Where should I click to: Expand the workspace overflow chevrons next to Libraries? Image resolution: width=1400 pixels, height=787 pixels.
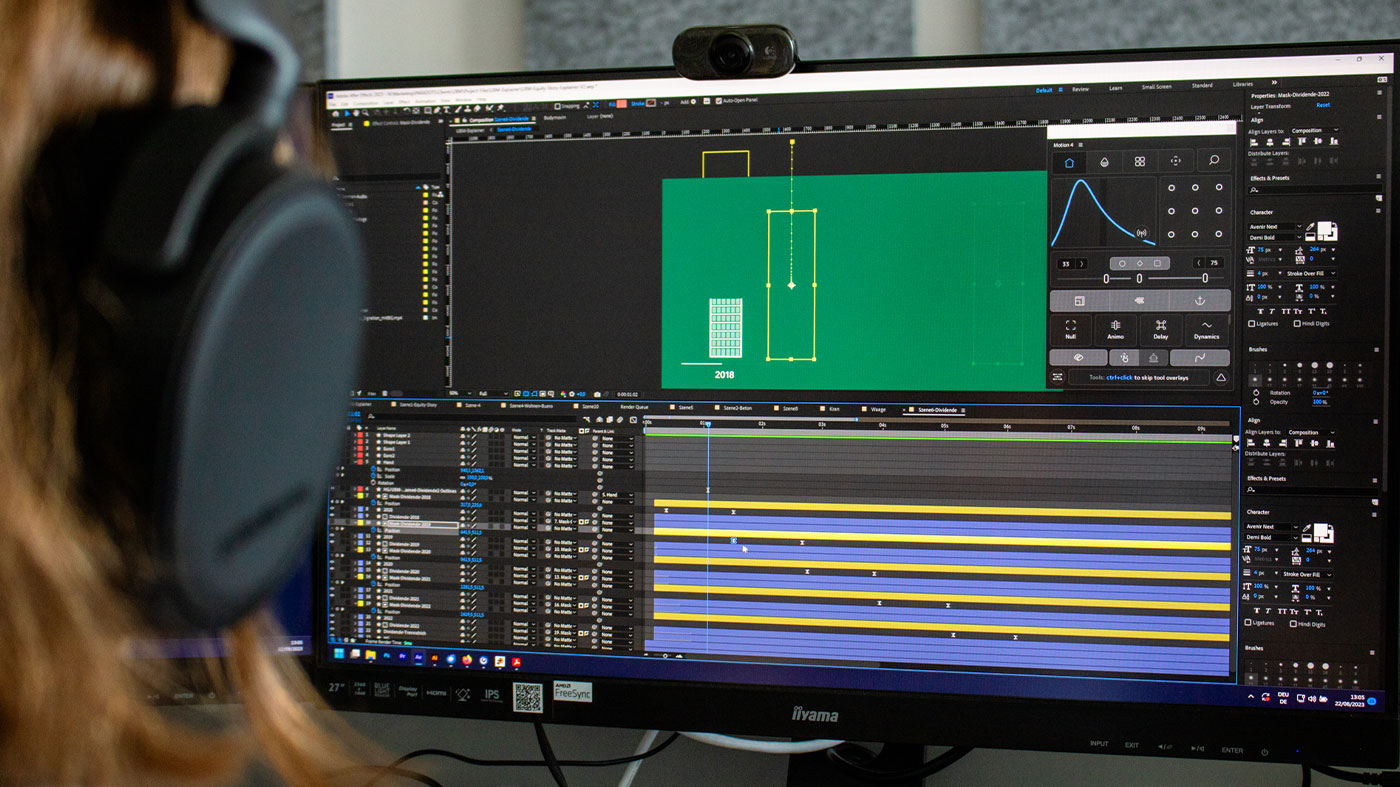(1274, 83)
